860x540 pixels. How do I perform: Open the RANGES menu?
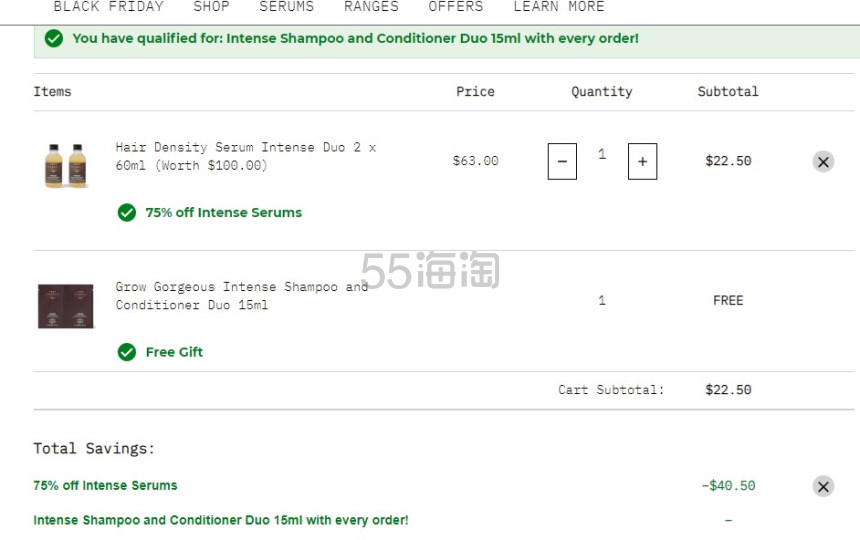tap(371, 7)
